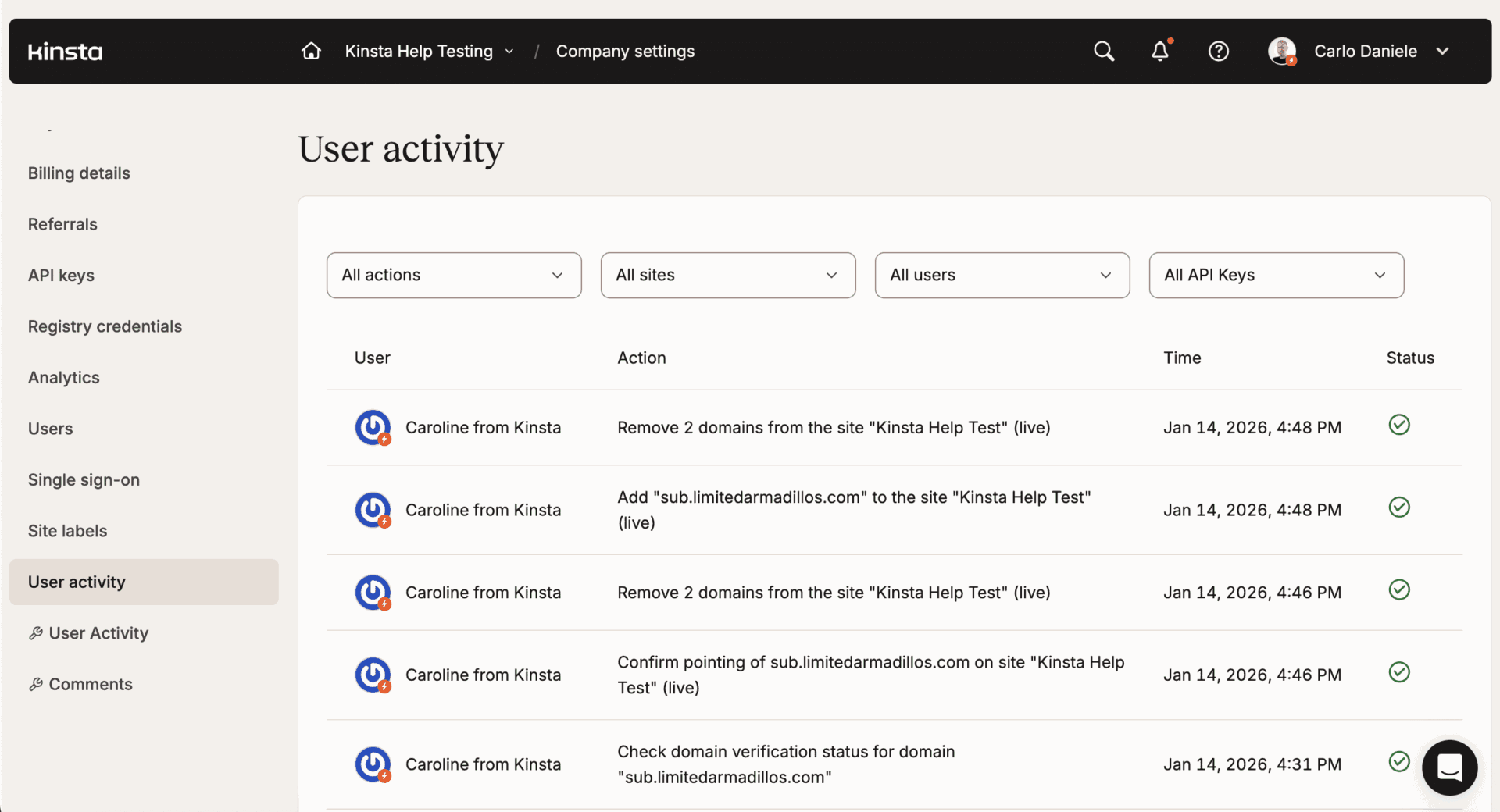Expand the user menu chevron beside Carlo Daniele
This screenshot has height=812, width=1500.
[x=1442, y=52]
